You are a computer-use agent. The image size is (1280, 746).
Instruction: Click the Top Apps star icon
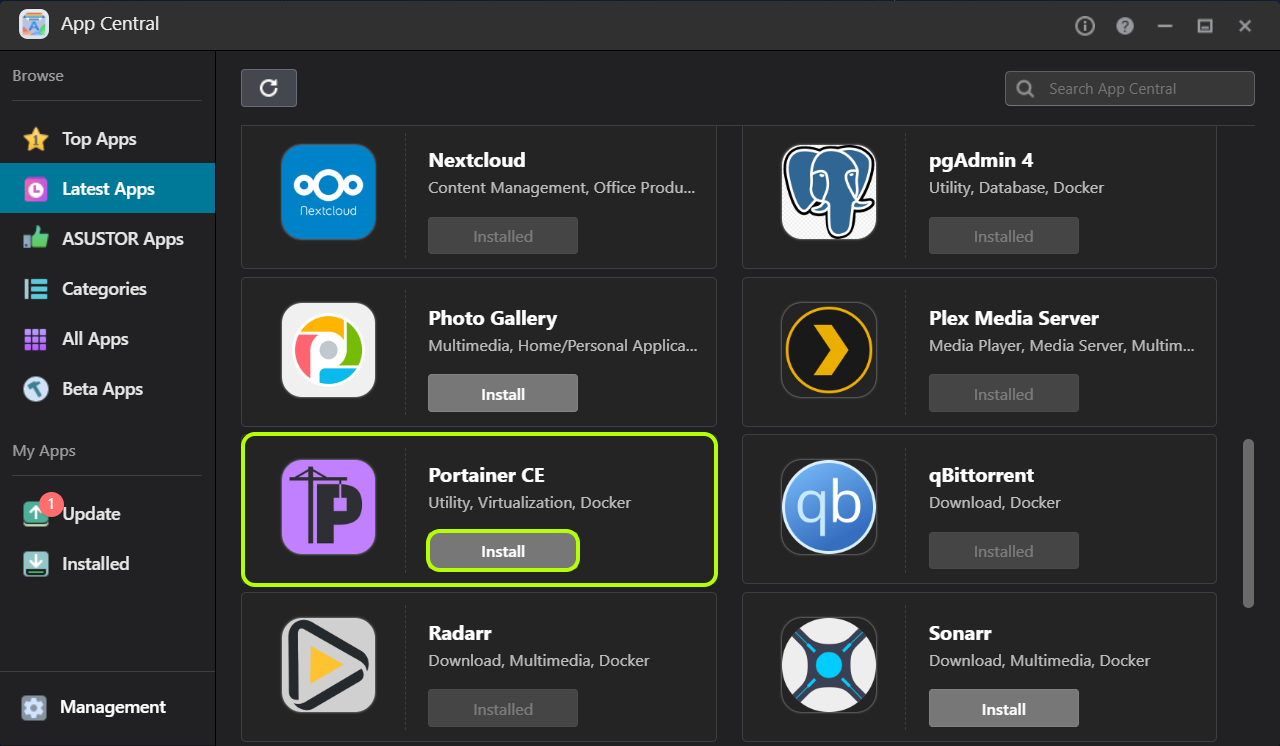coord(36,139)
